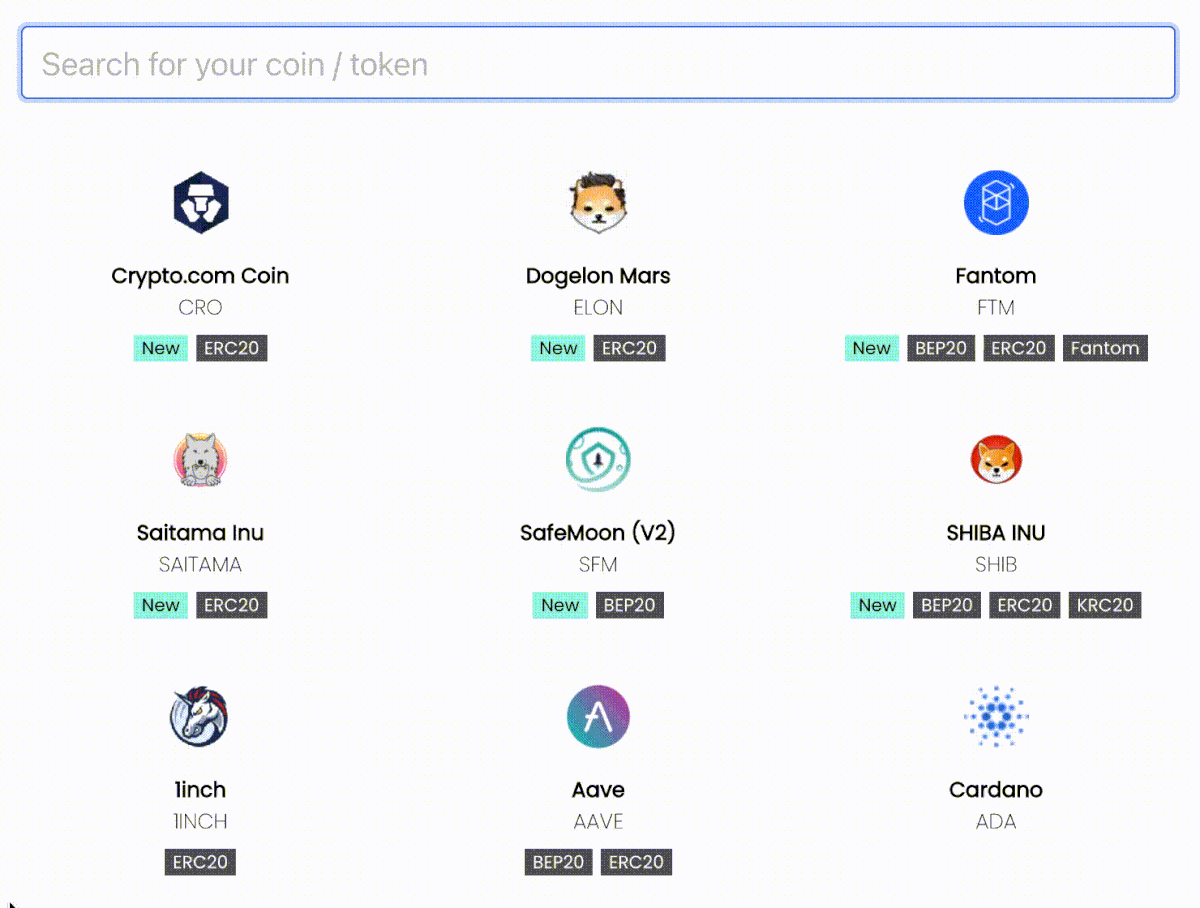Open the Saitama Inu name link
1200x908 pixels.
[x=200, y=533]
